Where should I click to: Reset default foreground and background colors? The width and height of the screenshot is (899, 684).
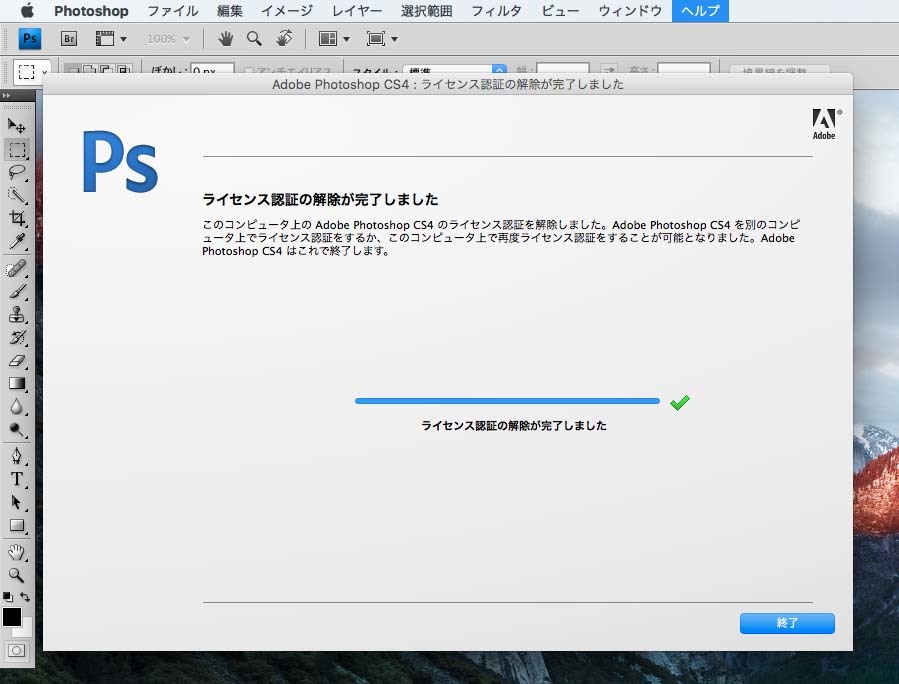(7, 597)
